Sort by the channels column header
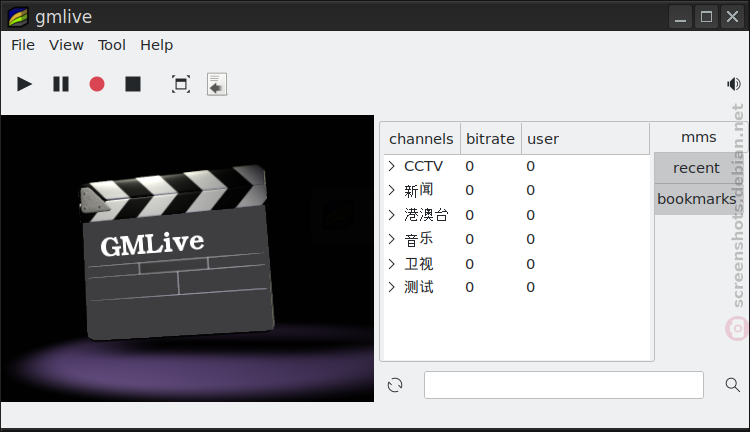 pos(421,139)
